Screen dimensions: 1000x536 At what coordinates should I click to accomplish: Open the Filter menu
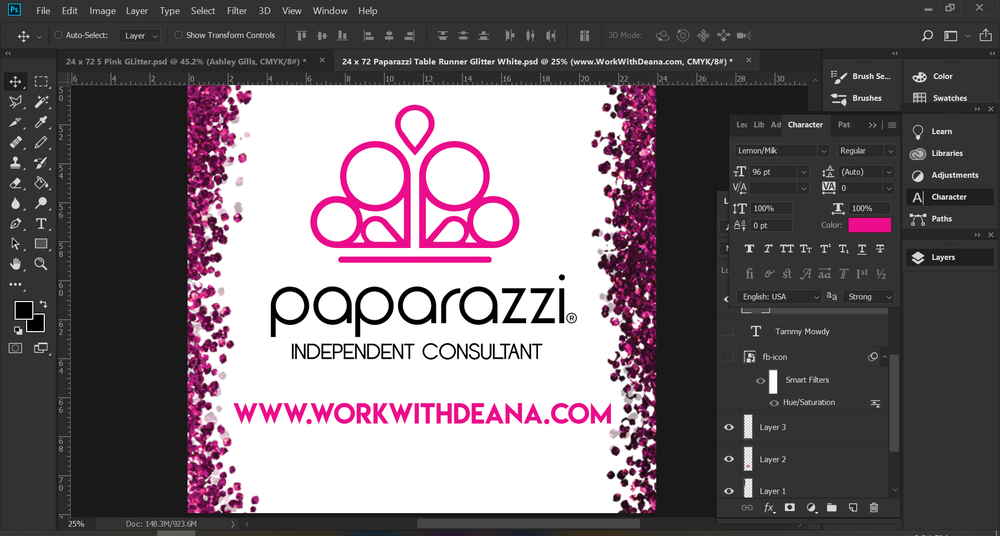pyautogui.click(x=237, y=11)
